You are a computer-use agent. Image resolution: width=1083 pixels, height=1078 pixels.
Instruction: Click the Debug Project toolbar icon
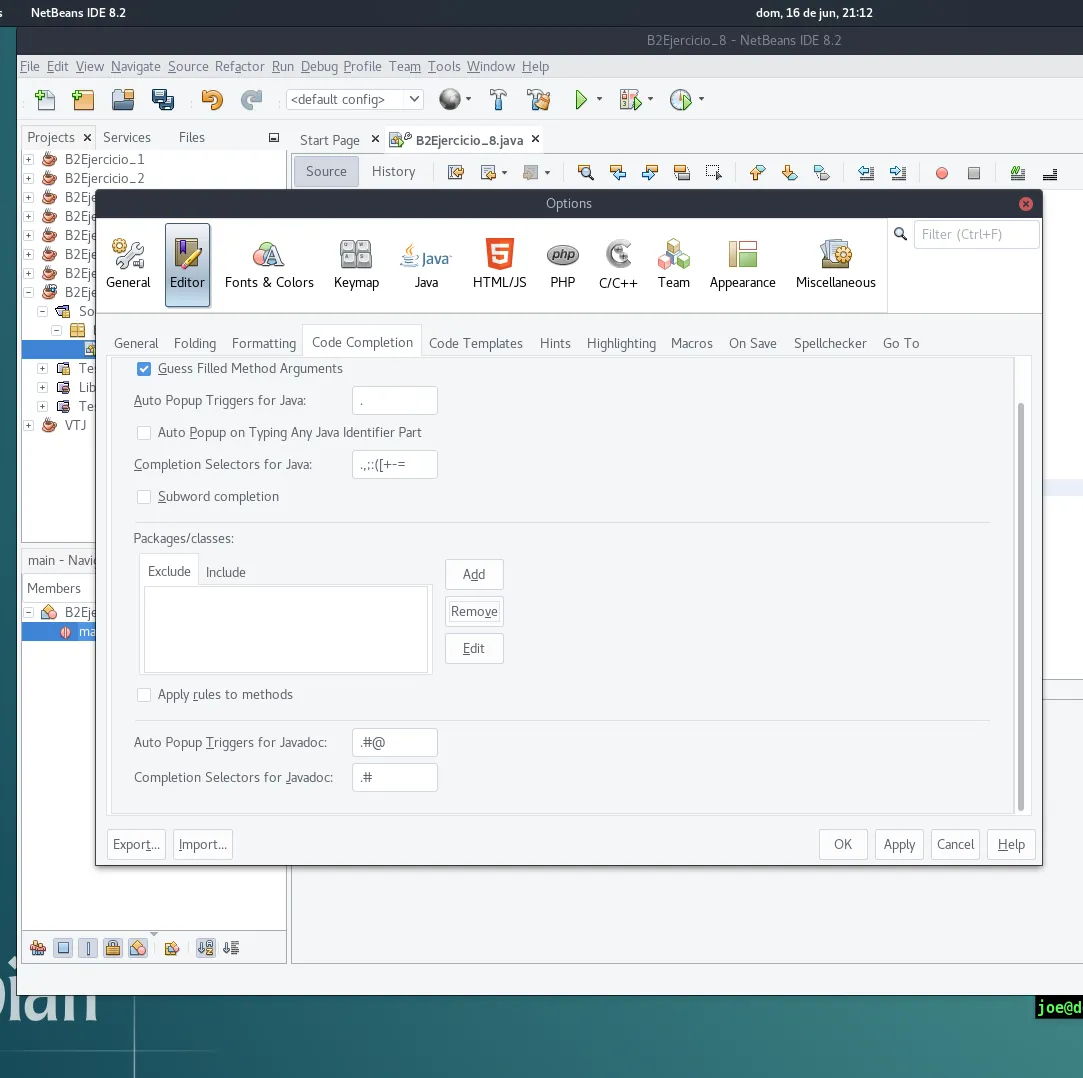(630, 99)
